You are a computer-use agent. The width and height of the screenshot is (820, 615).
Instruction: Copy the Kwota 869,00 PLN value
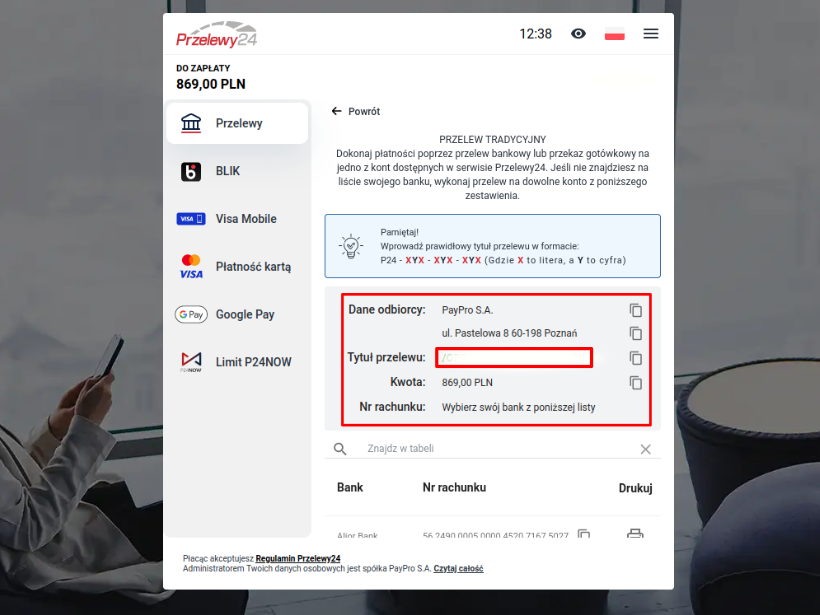point(635,383)
